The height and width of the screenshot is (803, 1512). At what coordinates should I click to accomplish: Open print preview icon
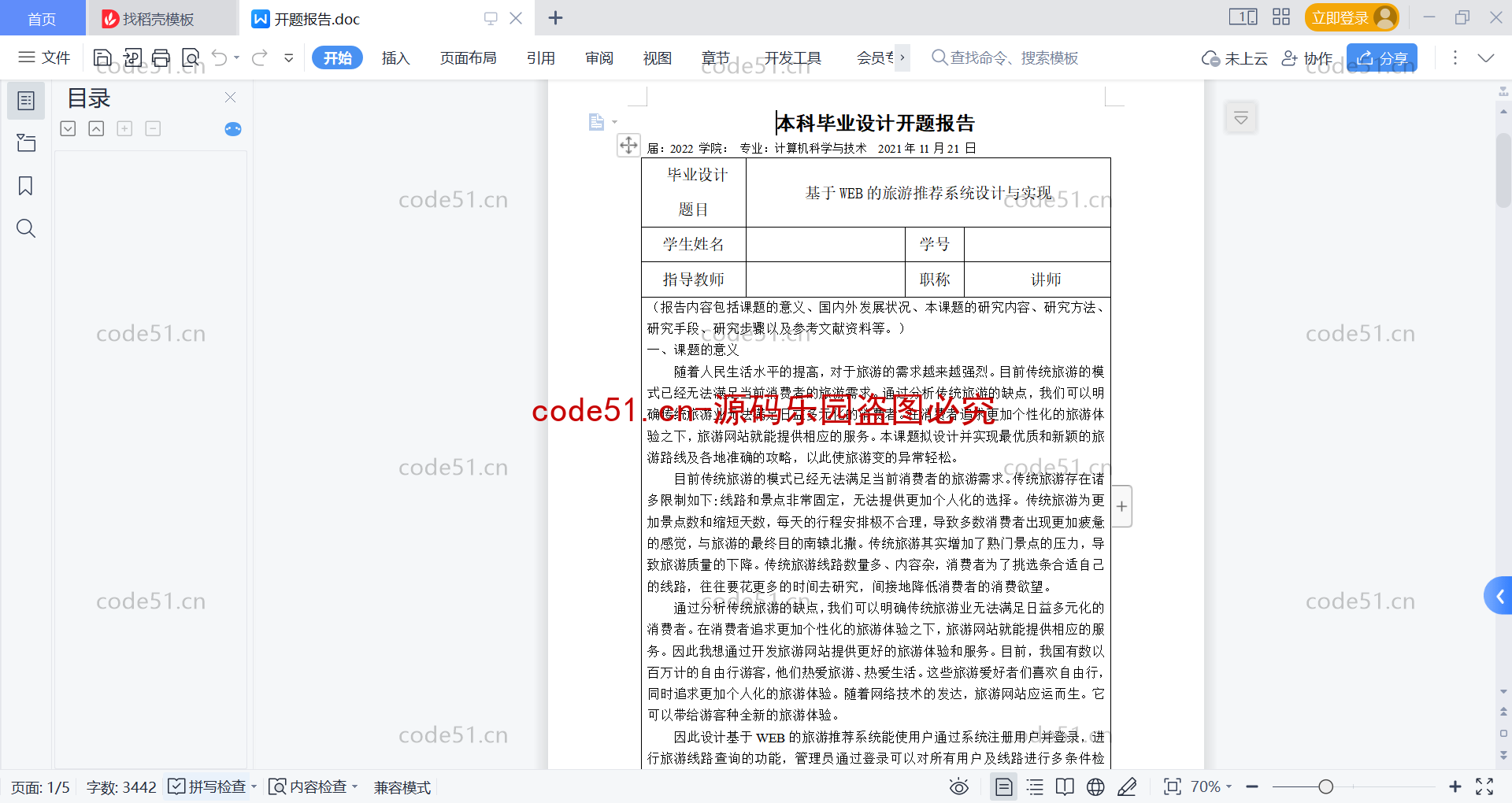[191, 57]
